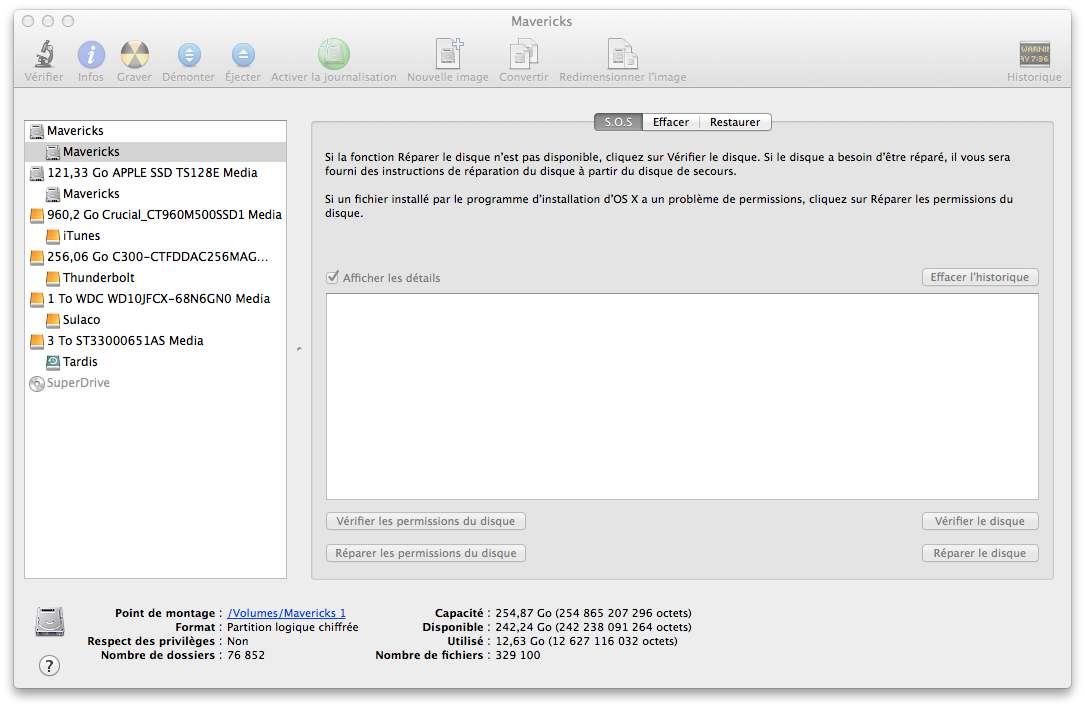Select 960,2 Go Crucial_CT960M500SSD1 Media
1085x708 pixels.
tap(156, 215)
